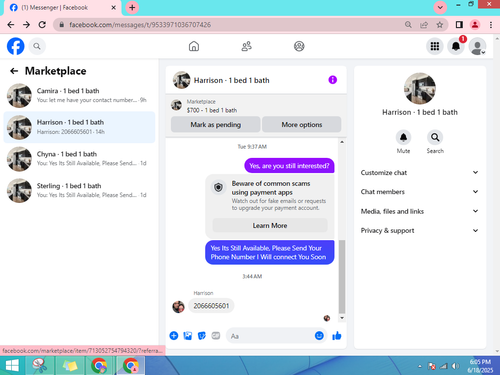
Task: Reload the page in Chrome
Action: pos(42,25)
